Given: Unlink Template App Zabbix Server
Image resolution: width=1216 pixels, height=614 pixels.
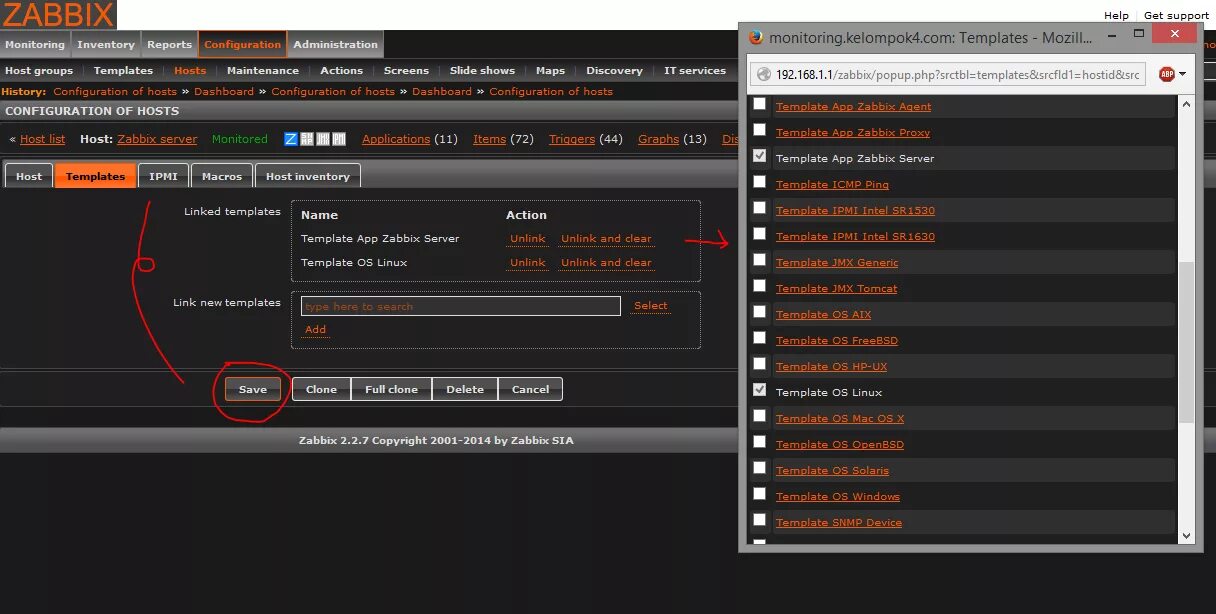Looking at the screenshot, I should [x=528, y=238].
